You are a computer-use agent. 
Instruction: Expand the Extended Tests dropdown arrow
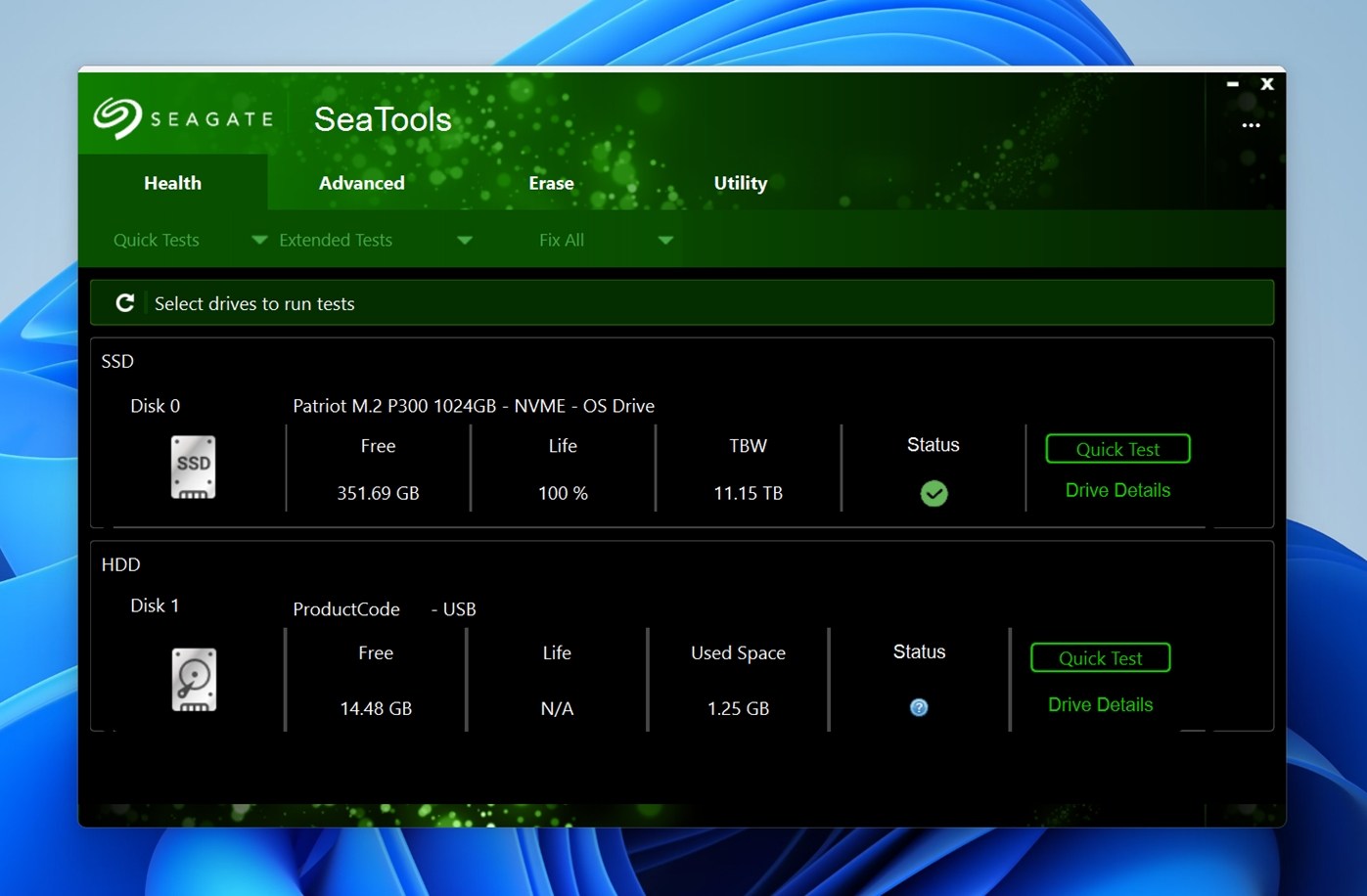[465, 240]
